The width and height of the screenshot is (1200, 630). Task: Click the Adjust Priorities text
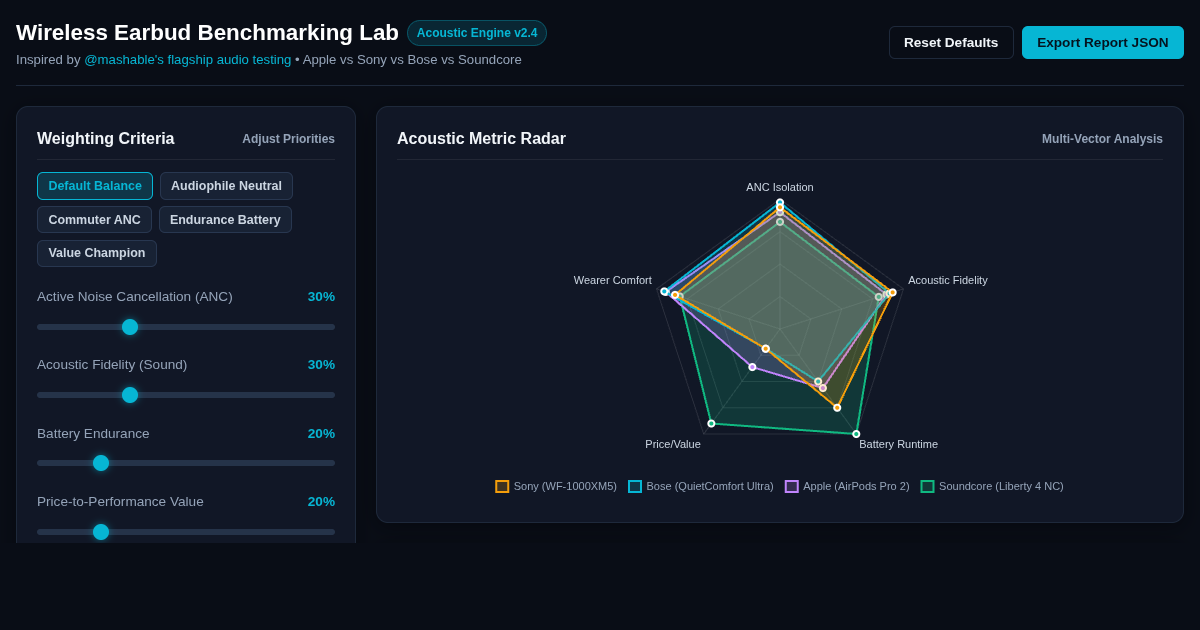288,139
